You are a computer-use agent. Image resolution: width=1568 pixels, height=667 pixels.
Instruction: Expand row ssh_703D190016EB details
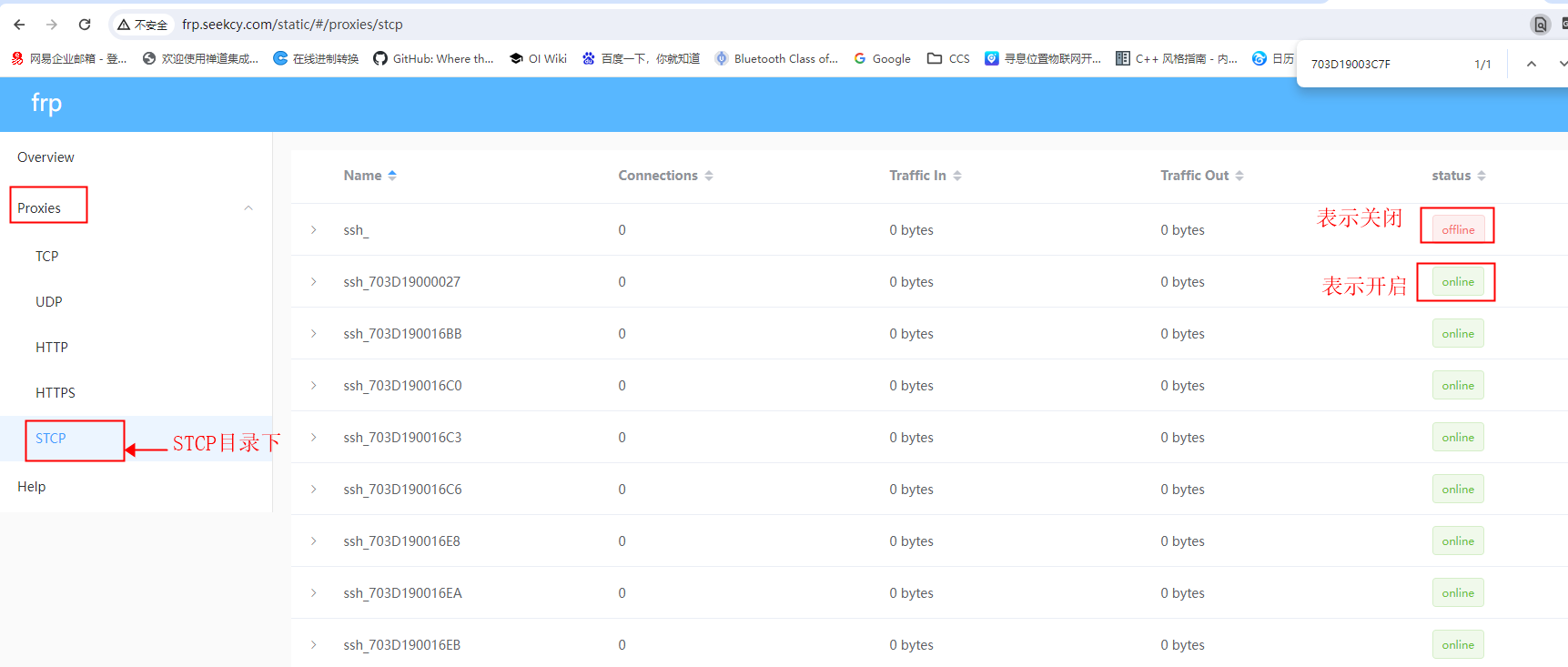[x=314, y=644]
